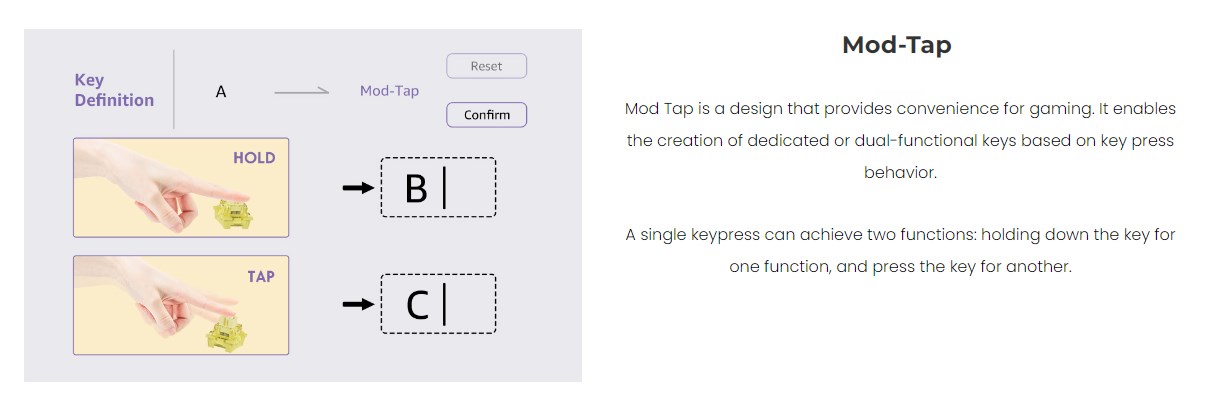Click the Key Definition title
This screenshot has width=1213, height=407.
(114, 90)
